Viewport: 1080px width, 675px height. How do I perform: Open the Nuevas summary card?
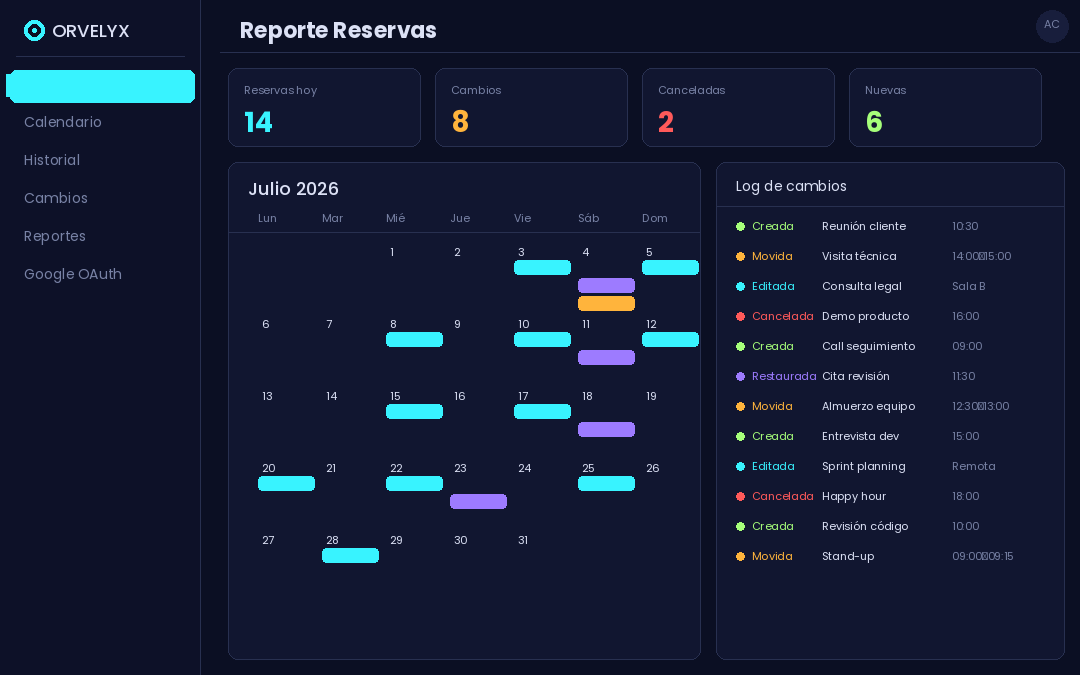coord(945,107)
